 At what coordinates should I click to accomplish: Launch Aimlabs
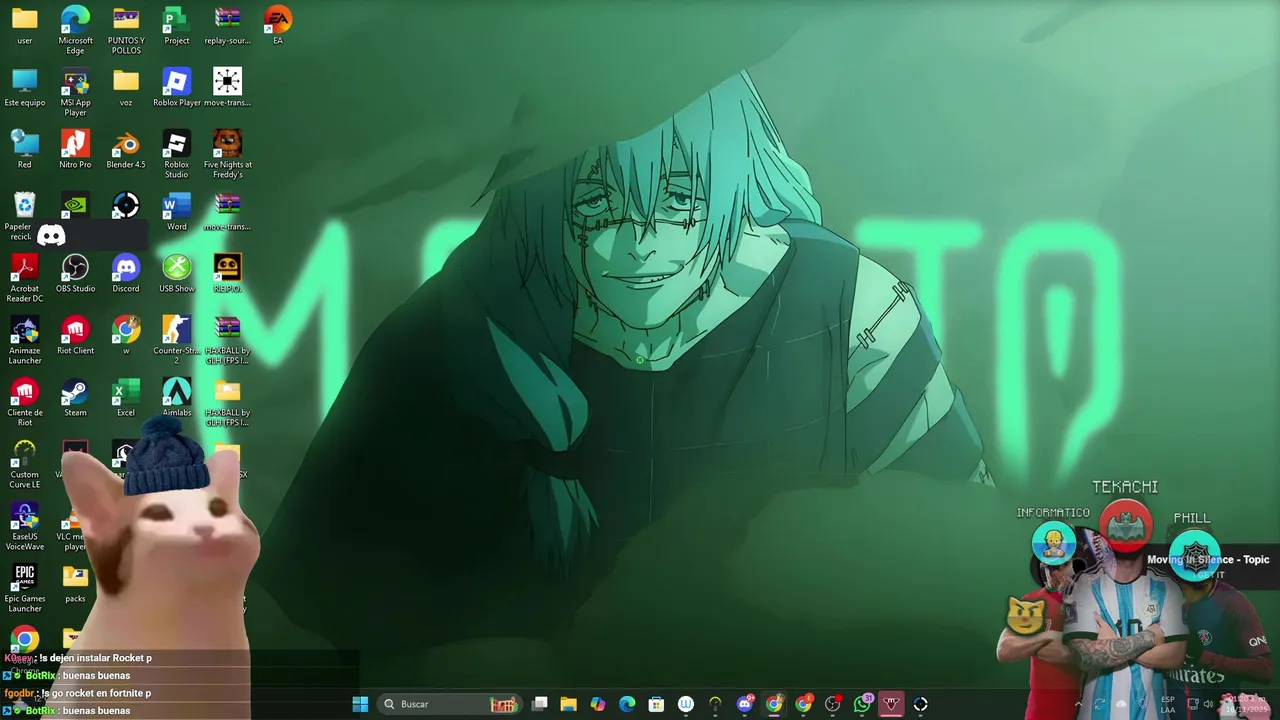[x=177, y=397]
